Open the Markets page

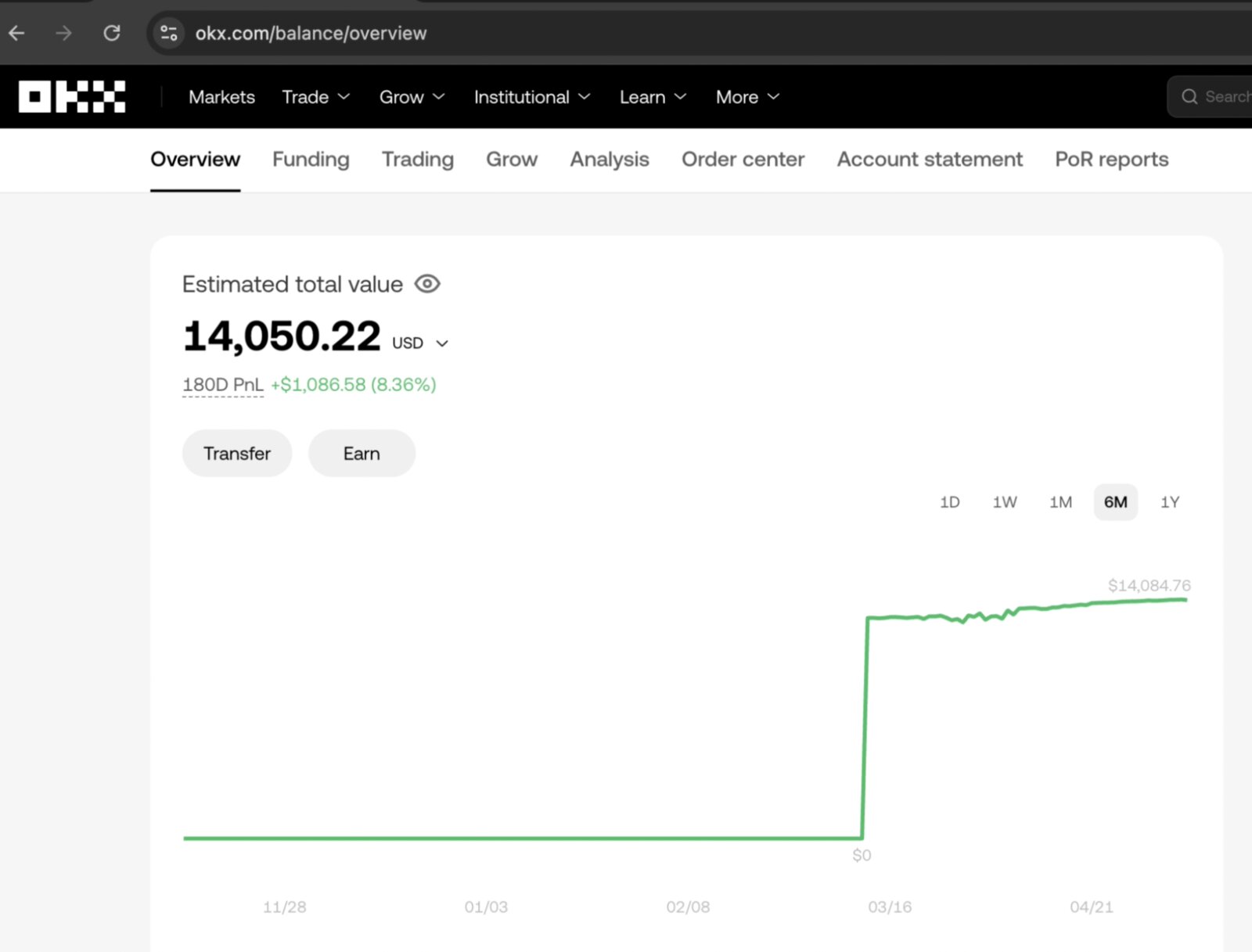(221, 97)
